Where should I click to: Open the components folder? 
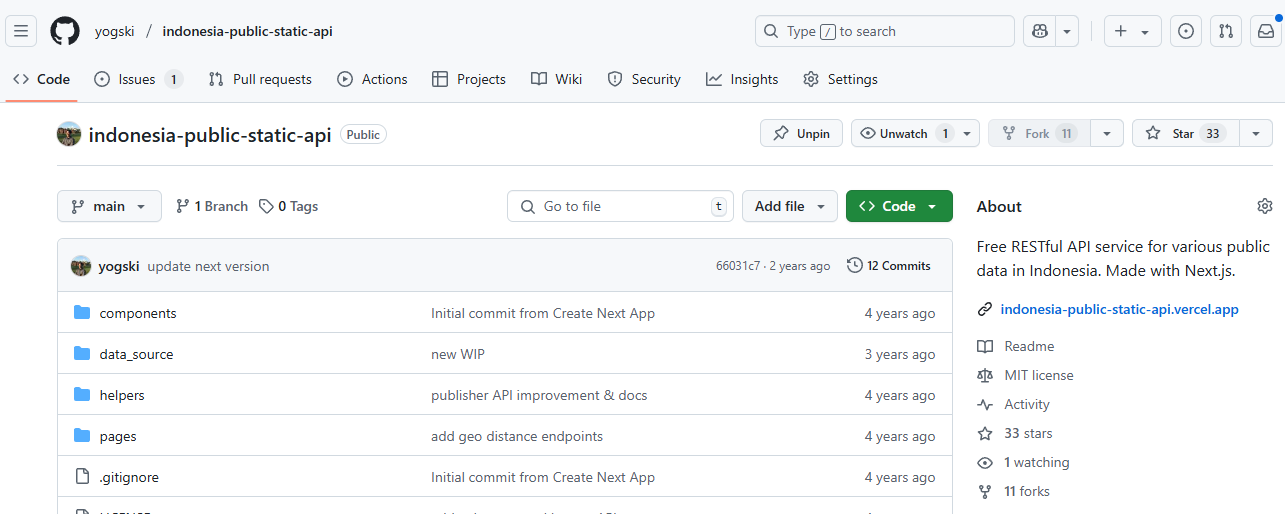click(138, 313)
